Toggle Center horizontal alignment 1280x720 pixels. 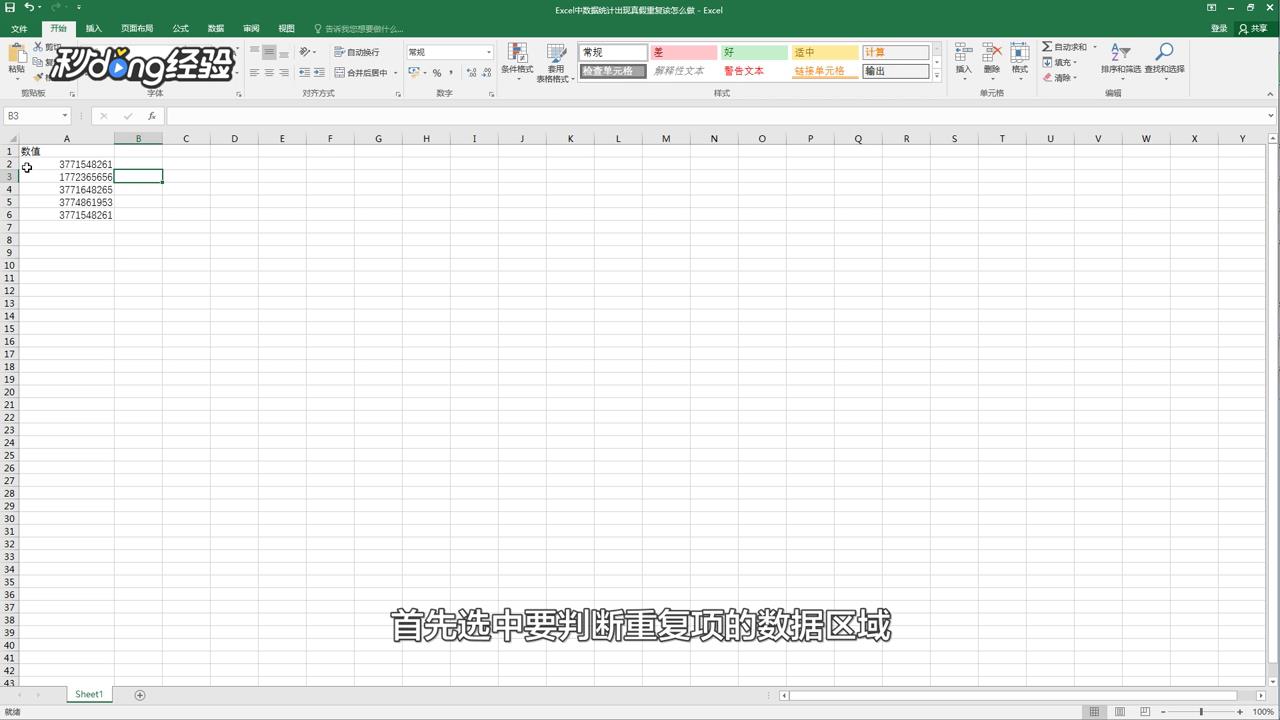(269, 73)
